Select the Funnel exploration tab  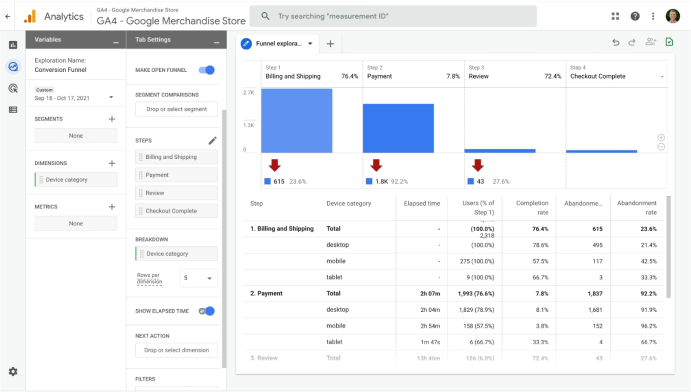click(278, 44)
